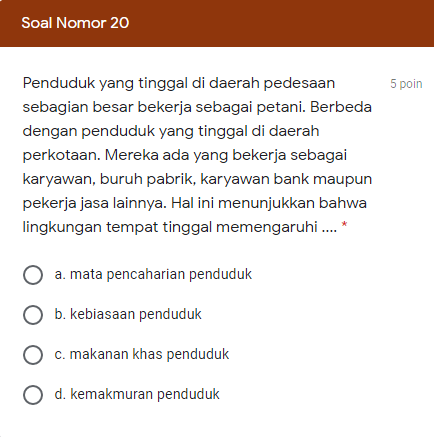The height and width of the screenshot is (437, 434).
Task: Click the word 'perkotaan' in the question
Action: (x=61, y=155)
